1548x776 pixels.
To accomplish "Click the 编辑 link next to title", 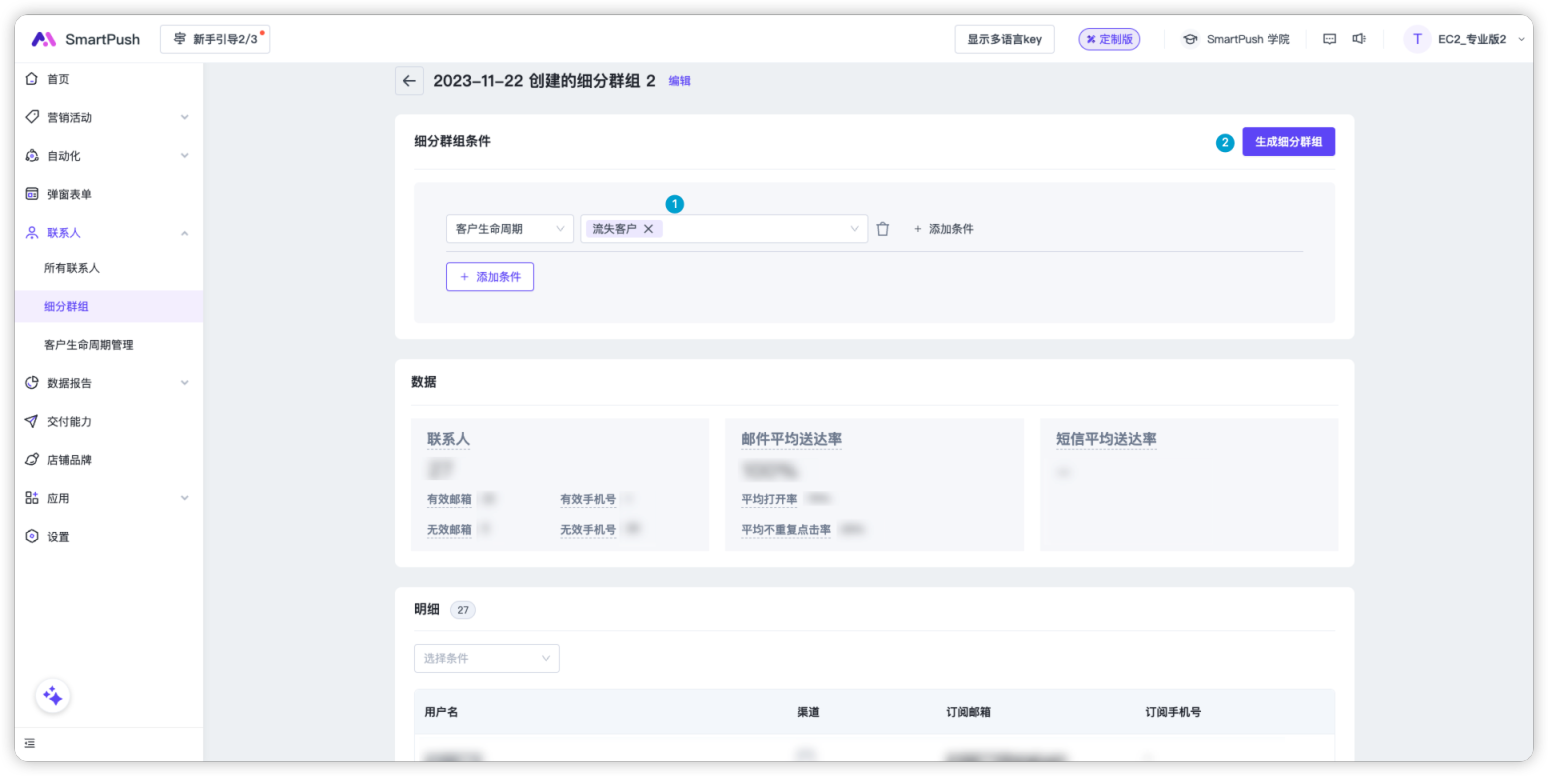I will pyautogui.click(x=679, y=81).
